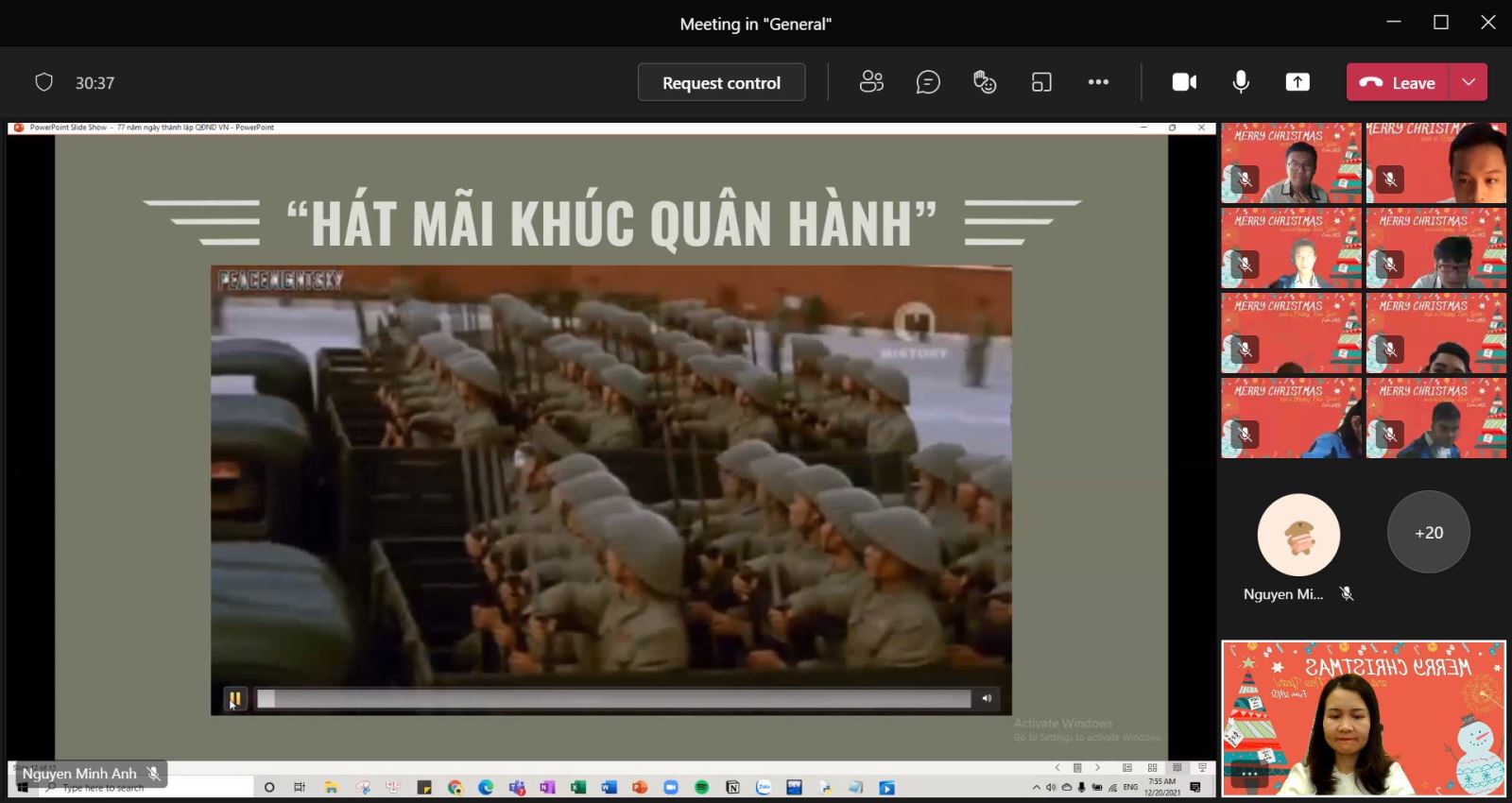Go to next slide arrow in PowerPoint
This screenshot has width=1512, height=803.
tap(1098, 768)
